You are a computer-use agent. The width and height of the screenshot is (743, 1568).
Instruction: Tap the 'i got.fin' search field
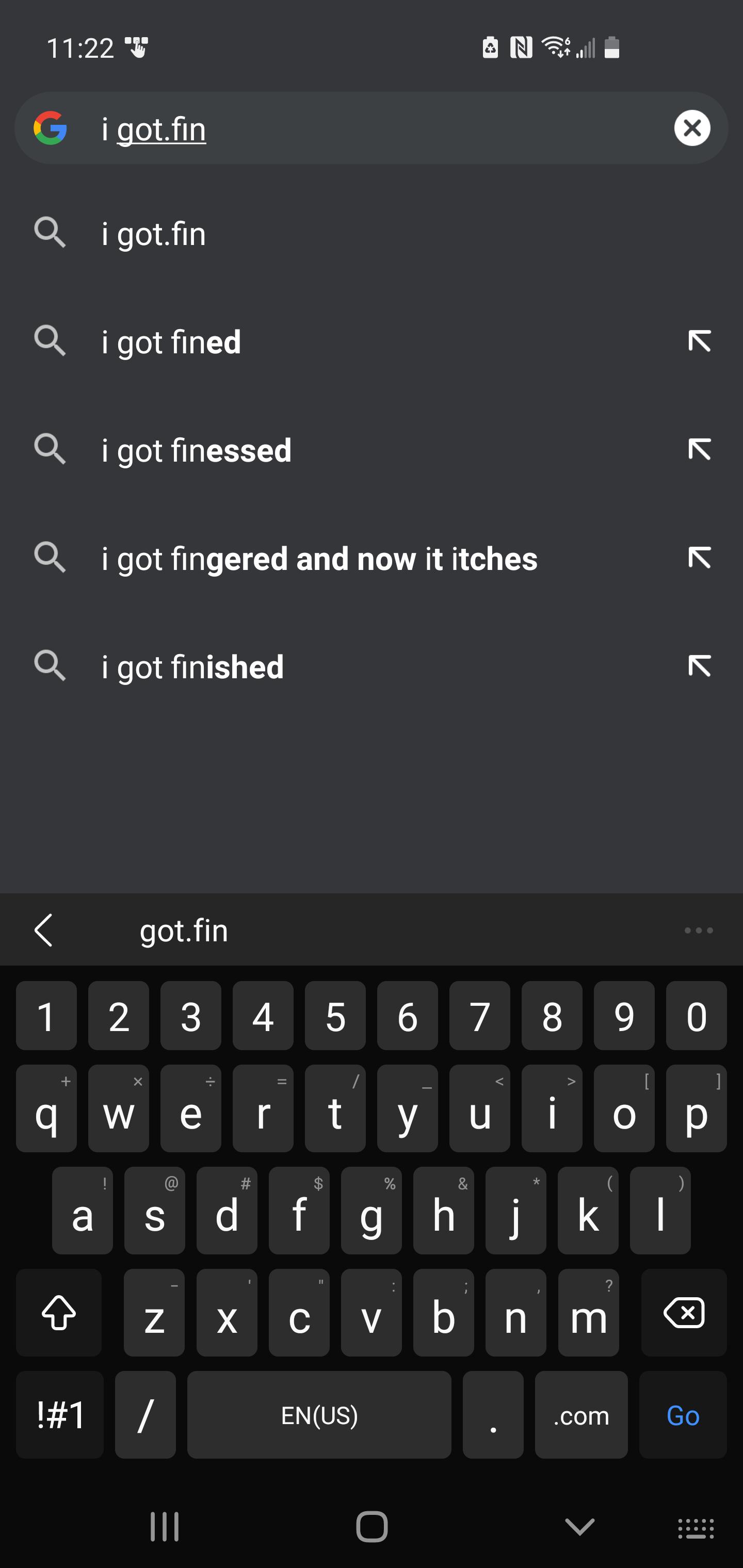coord(365,129)
